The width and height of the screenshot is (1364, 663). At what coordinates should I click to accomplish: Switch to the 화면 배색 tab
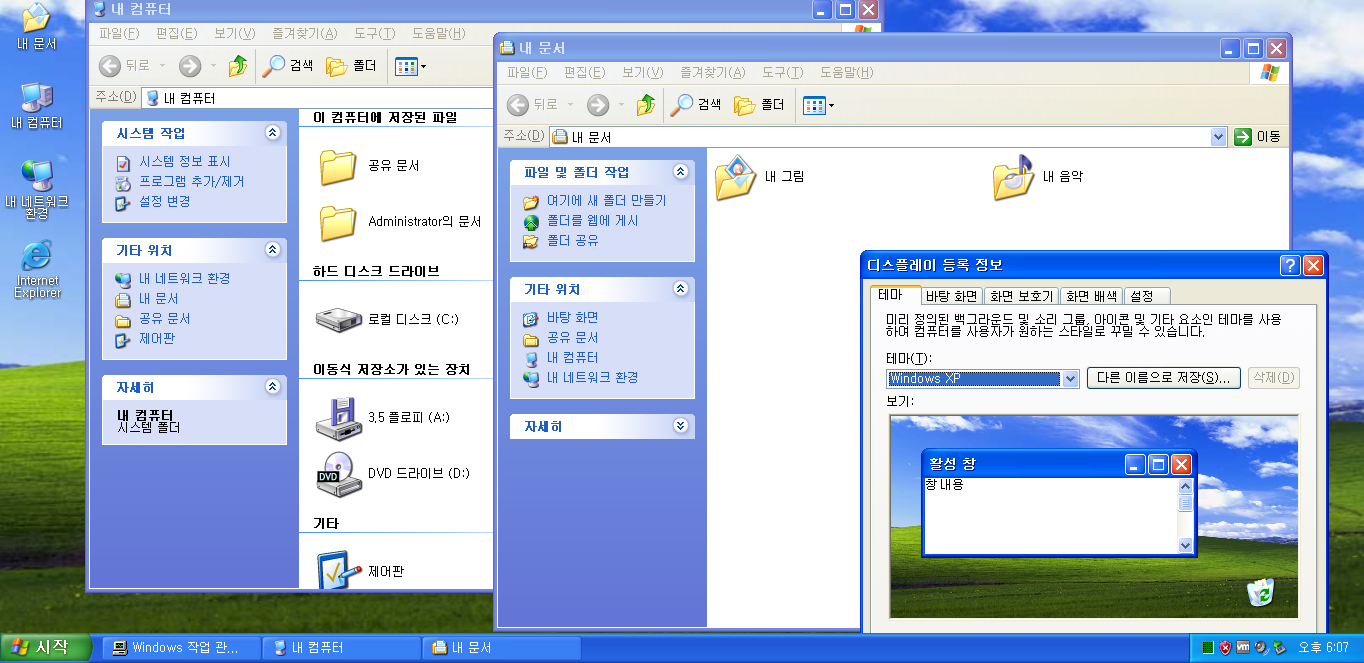tap(1091, 296)
